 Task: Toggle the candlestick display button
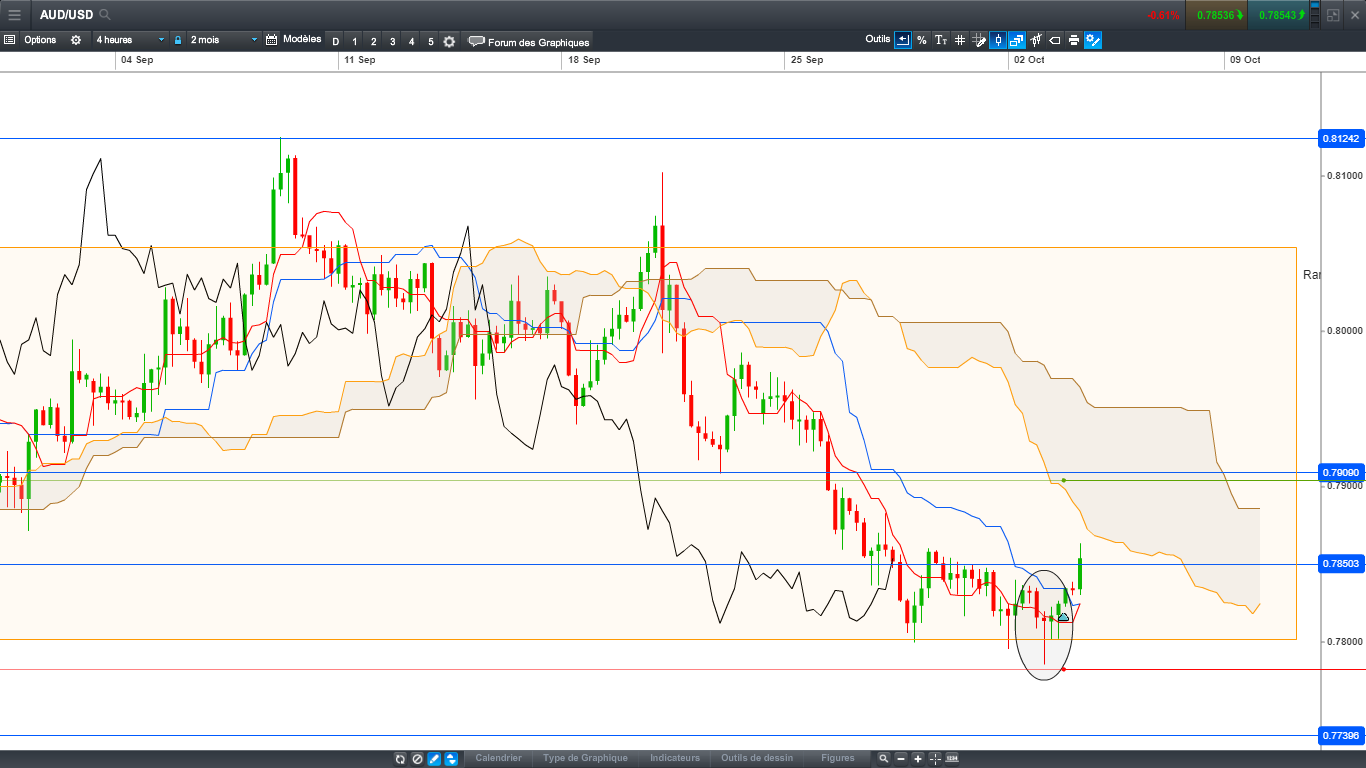point(997,41)
